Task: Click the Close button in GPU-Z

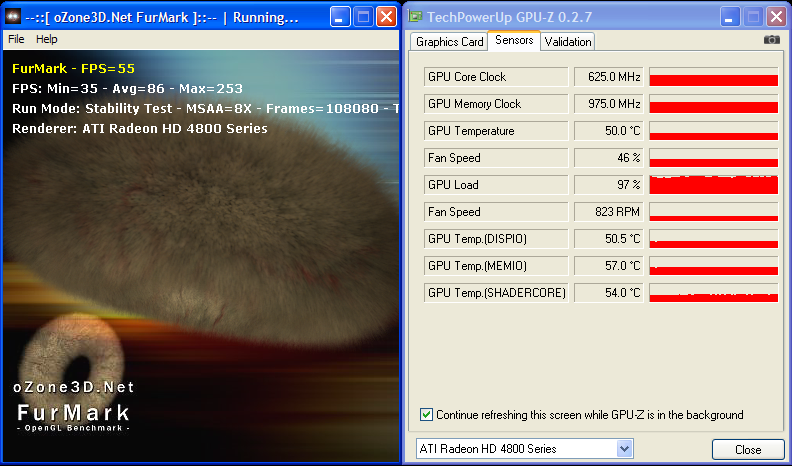Action: 748,449
